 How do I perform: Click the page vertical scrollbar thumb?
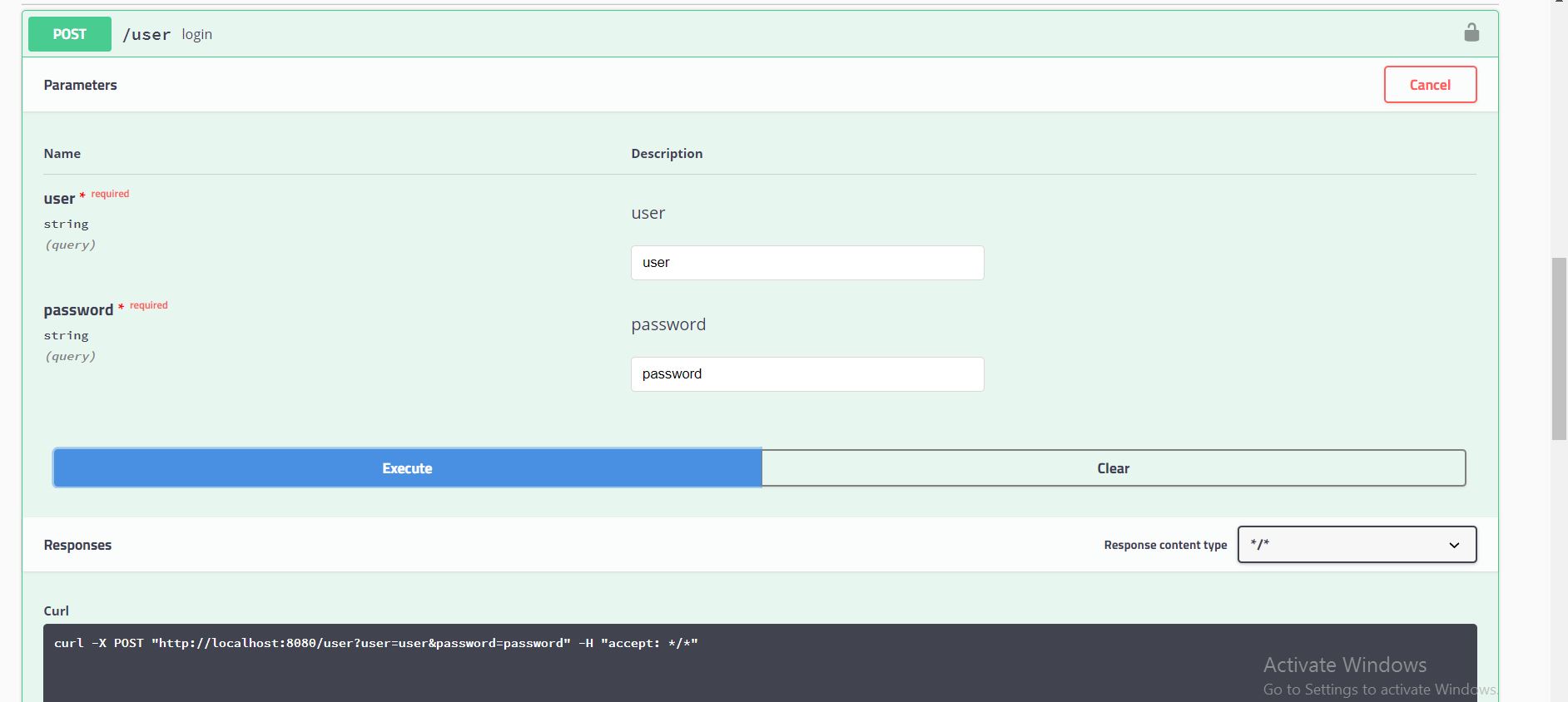coord(1559,349)
